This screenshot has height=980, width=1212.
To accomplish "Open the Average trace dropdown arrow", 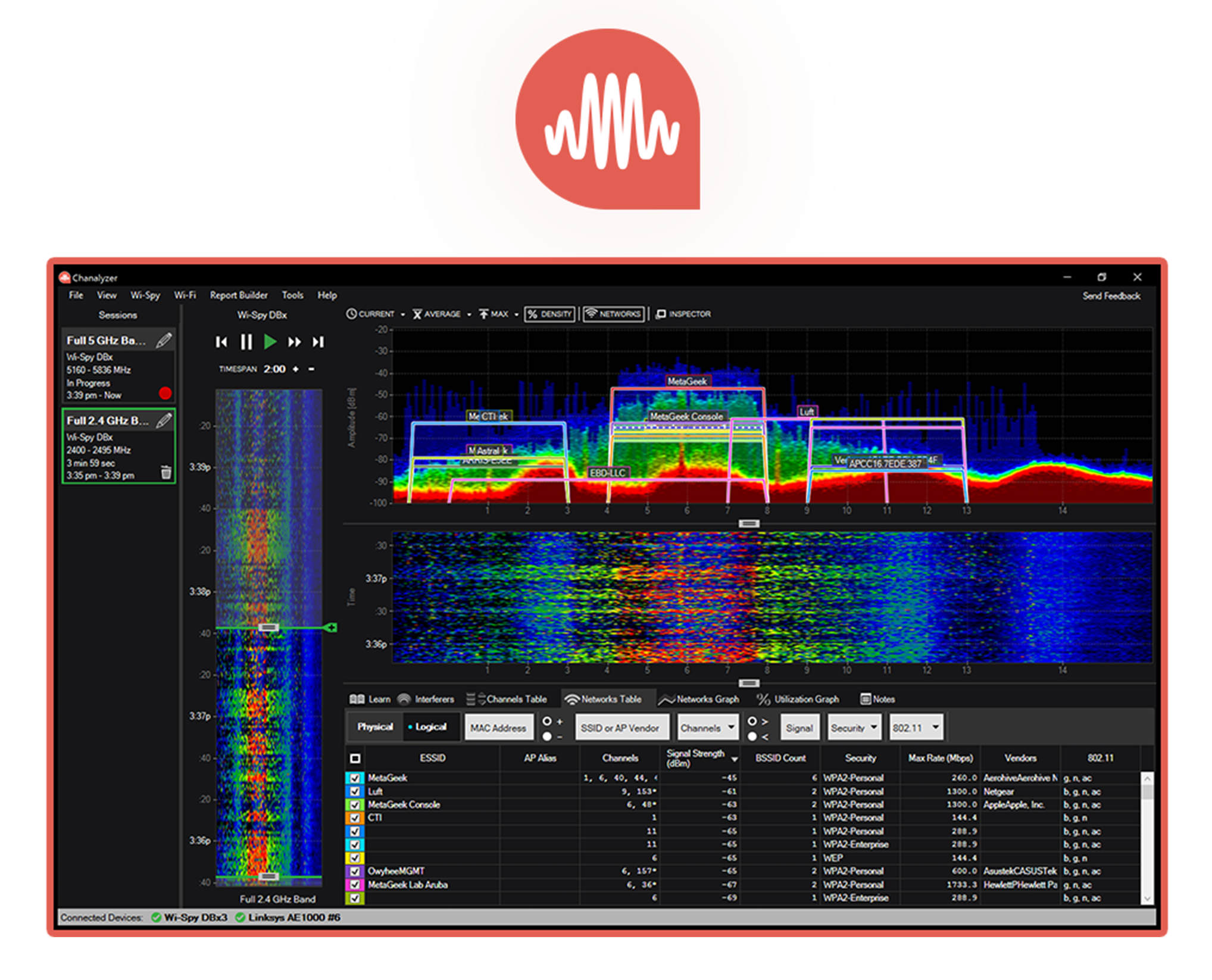I will point(469,314).
